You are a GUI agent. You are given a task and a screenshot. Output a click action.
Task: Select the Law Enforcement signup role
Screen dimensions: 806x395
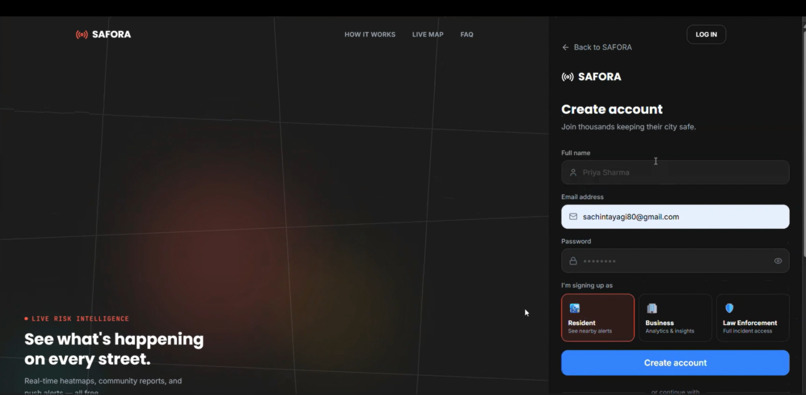click(x=753, y=317)
